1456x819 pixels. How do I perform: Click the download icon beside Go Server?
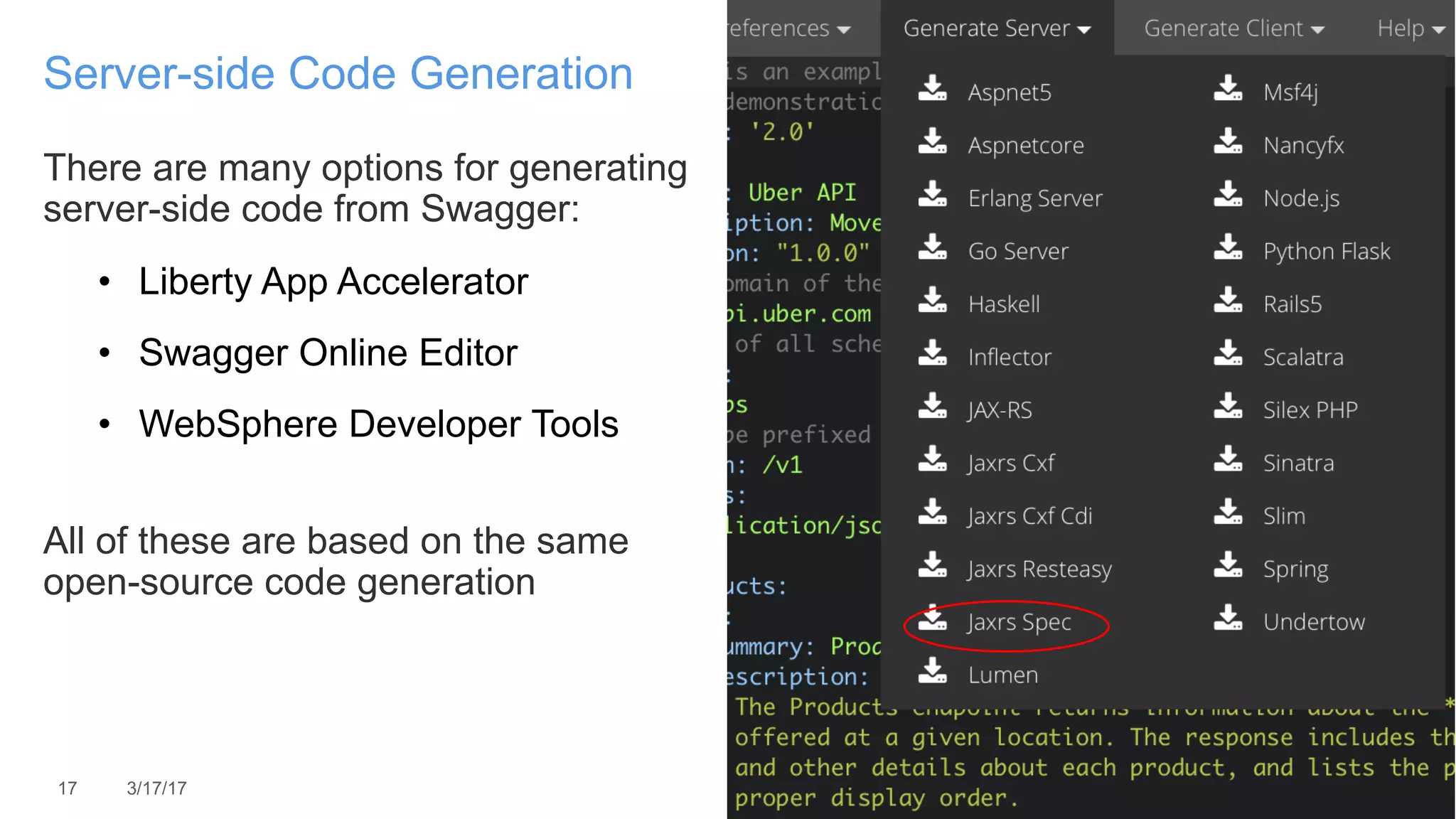[932, 247]
